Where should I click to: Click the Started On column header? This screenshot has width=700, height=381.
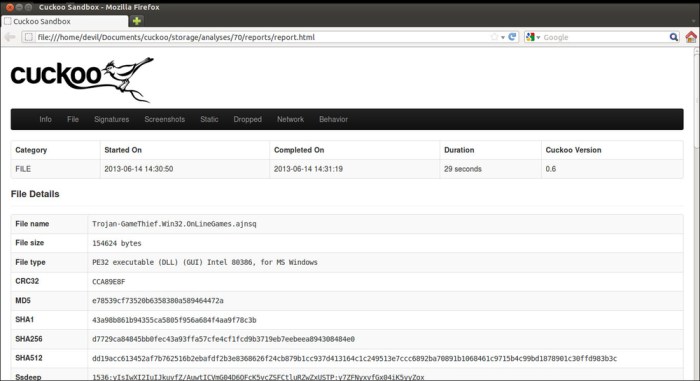123,150
